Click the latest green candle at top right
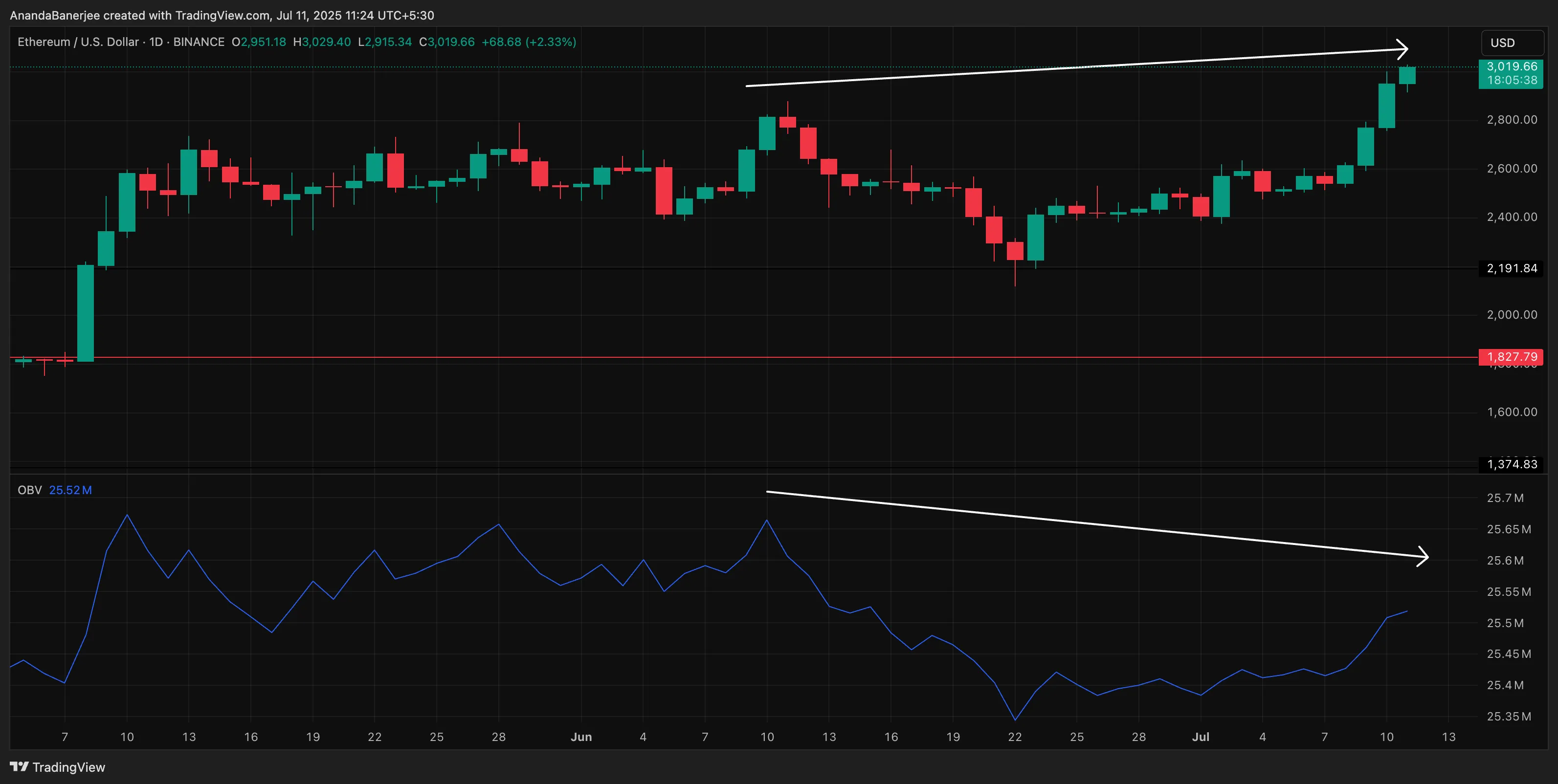This screenshot has width=1558, height=784. point(1407,76)
